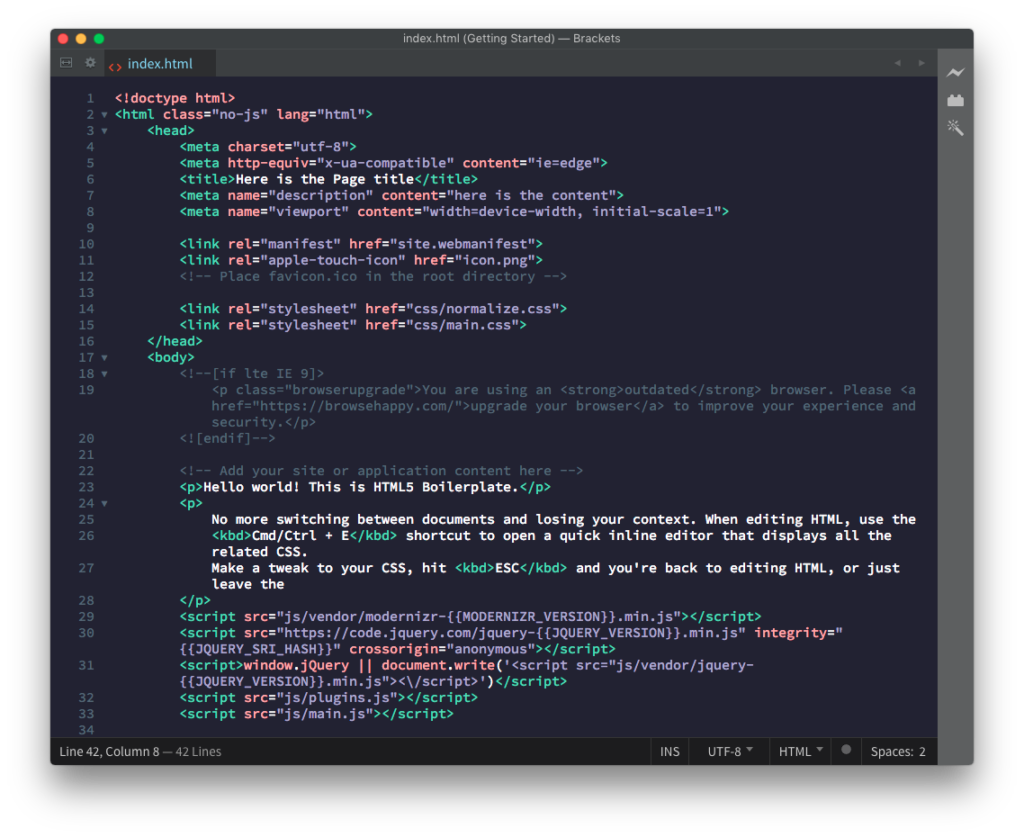The height and width of the screenshot is (837, 1024).
Task: Open the gear settings icon in tab bar
Action: pyautogui.click(x=90, y=63)
